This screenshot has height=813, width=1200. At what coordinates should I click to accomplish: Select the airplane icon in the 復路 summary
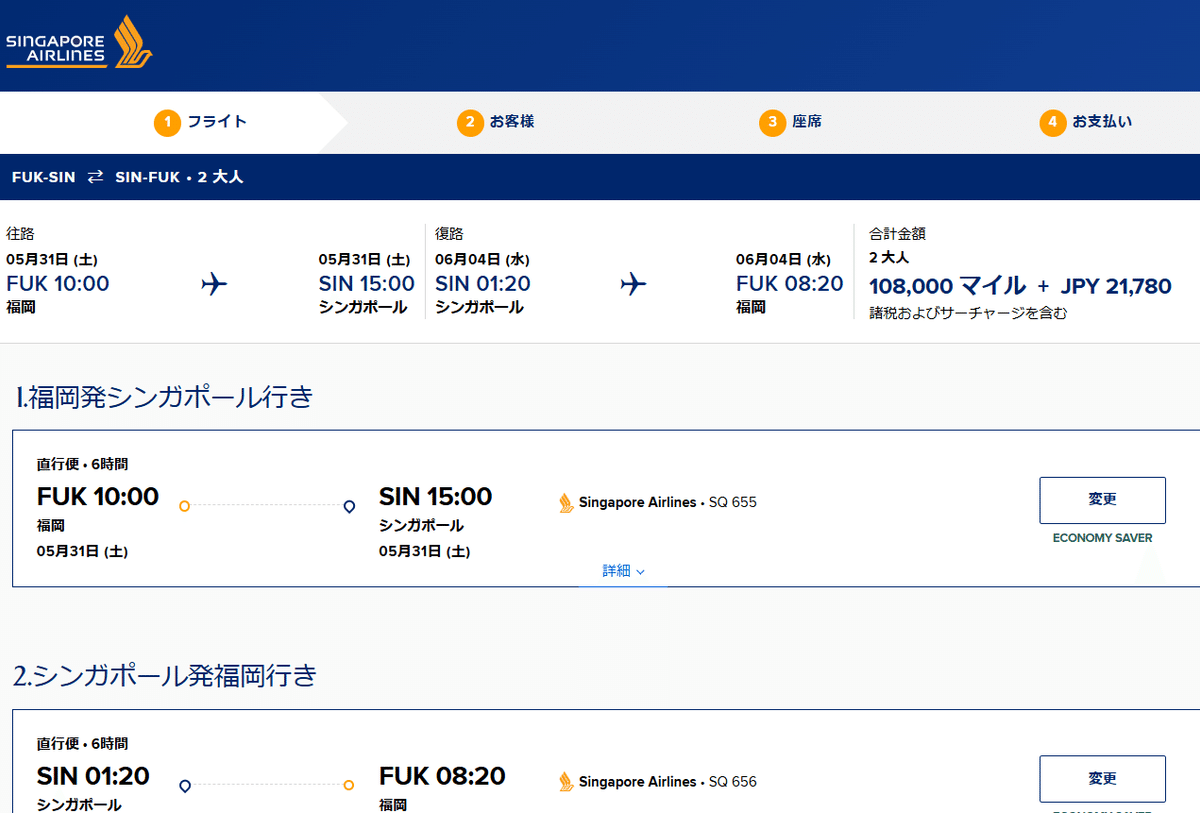pos(633,284)
